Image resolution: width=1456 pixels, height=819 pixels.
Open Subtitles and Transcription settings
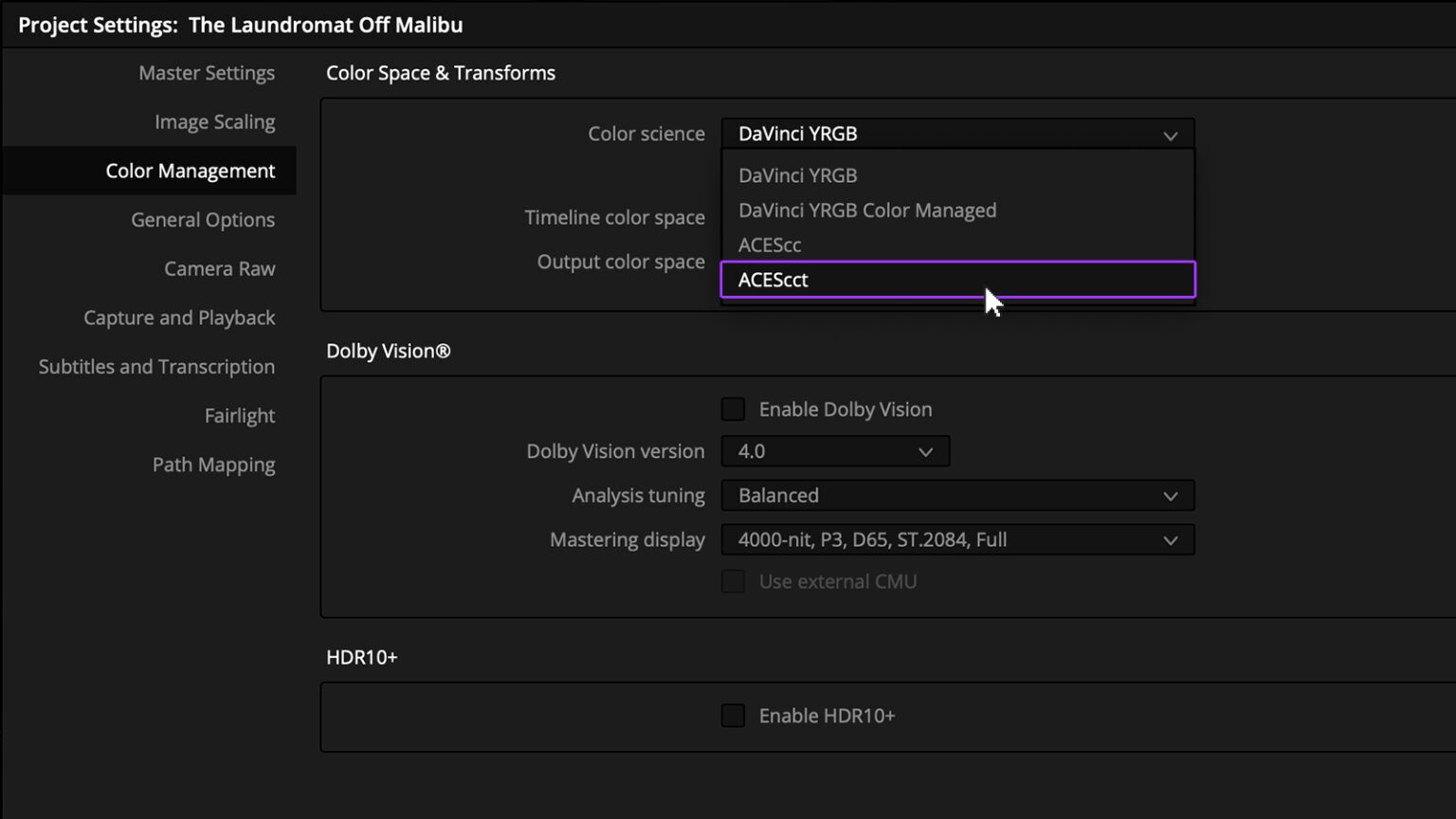pyautogui.click(x=156, y=366)
